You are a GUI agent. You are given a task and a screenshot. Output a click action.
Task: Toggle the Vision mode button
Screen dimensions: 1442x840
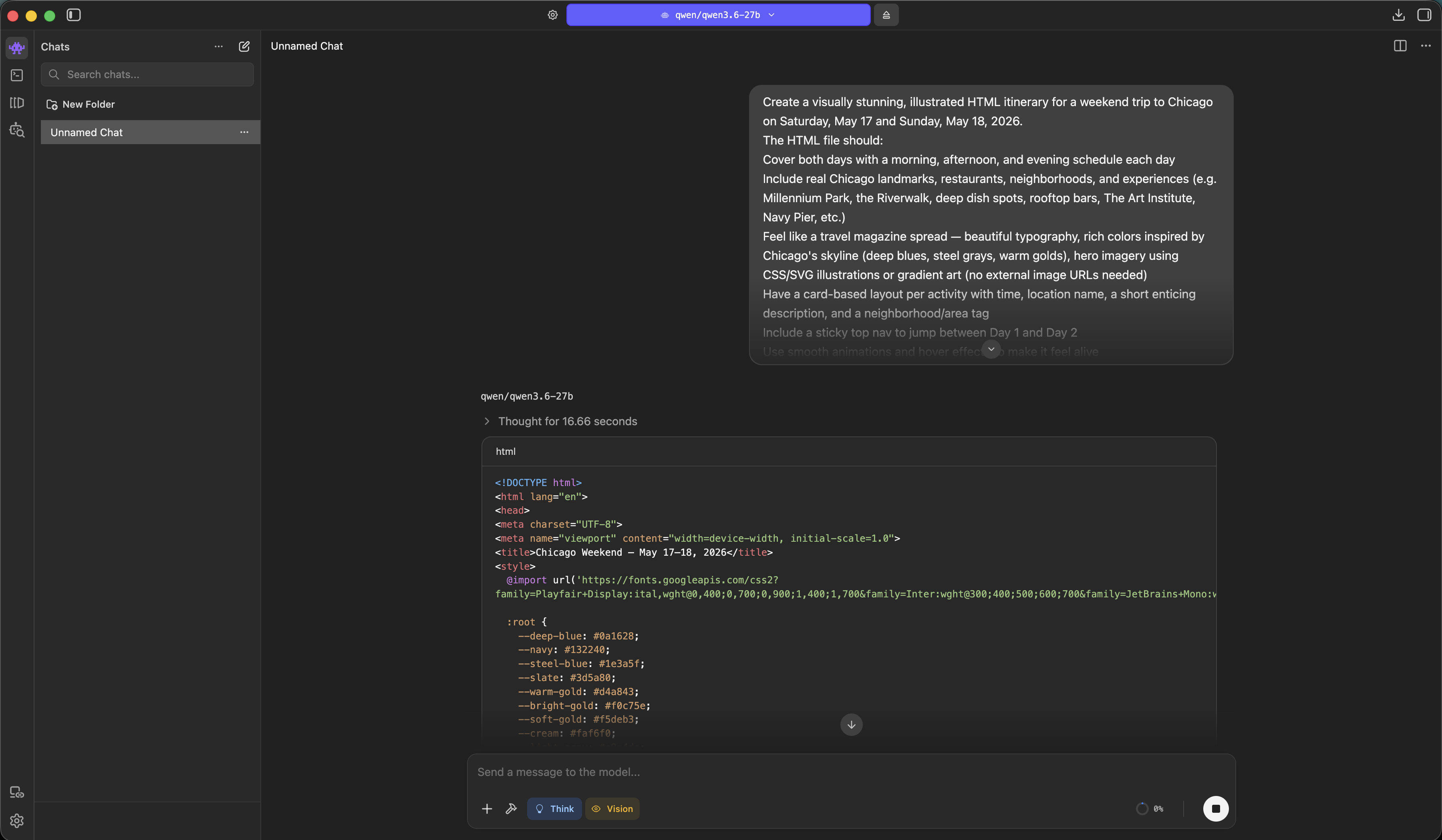(612, 808)
